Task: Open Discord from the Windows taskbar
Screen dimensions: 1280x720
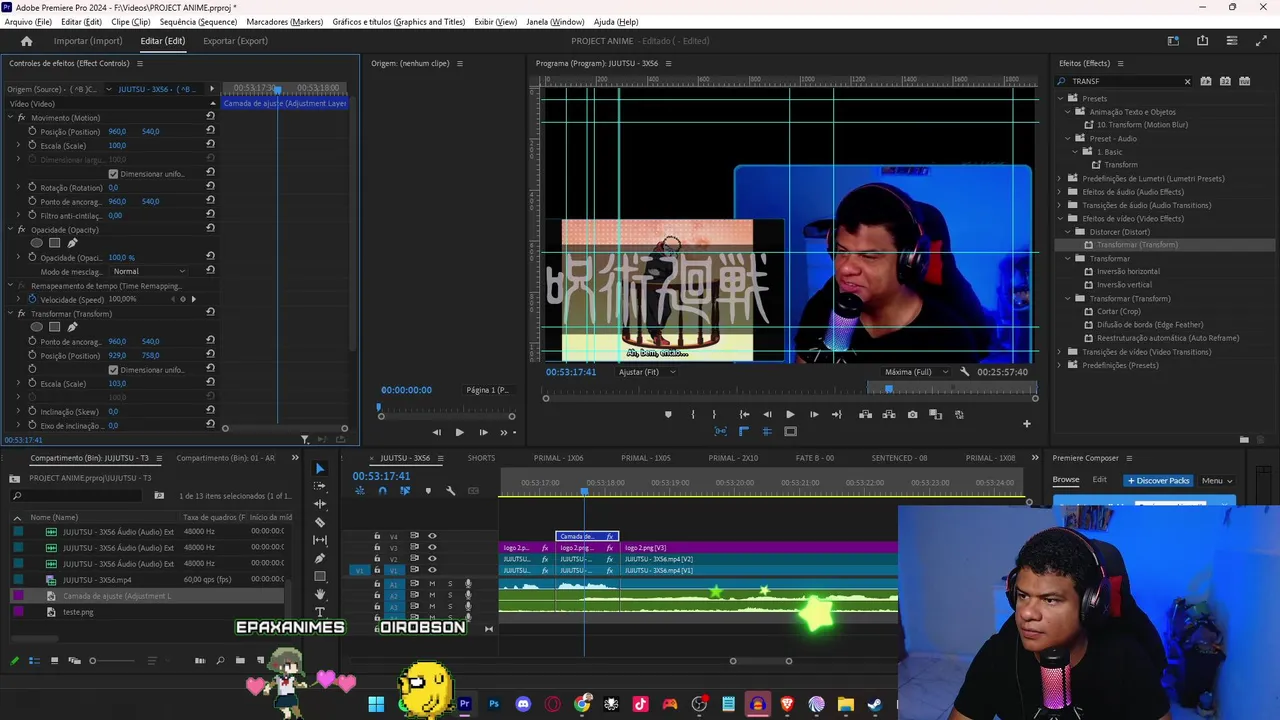Action: point(523,705)
